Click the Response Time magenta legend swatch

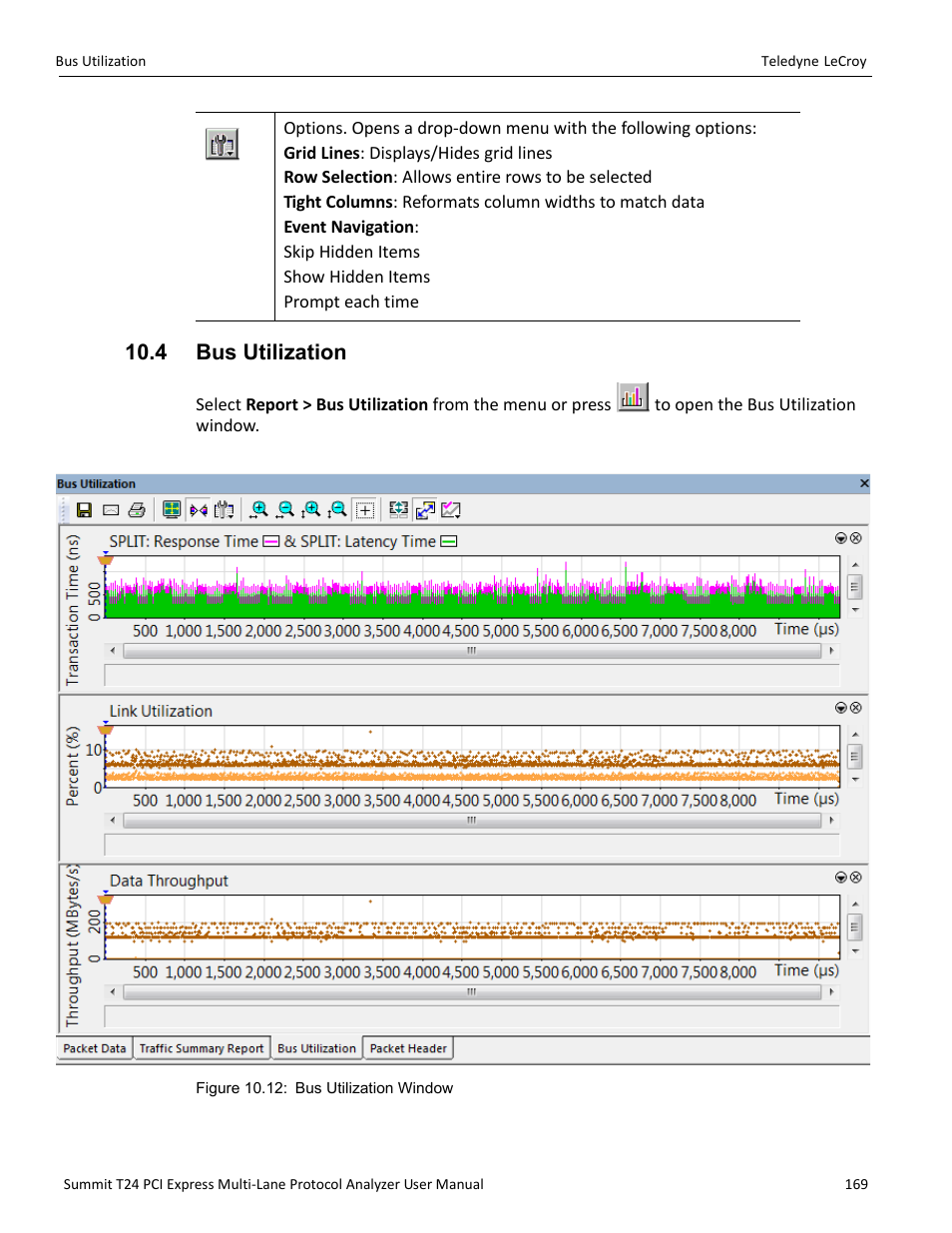[271, 542]
